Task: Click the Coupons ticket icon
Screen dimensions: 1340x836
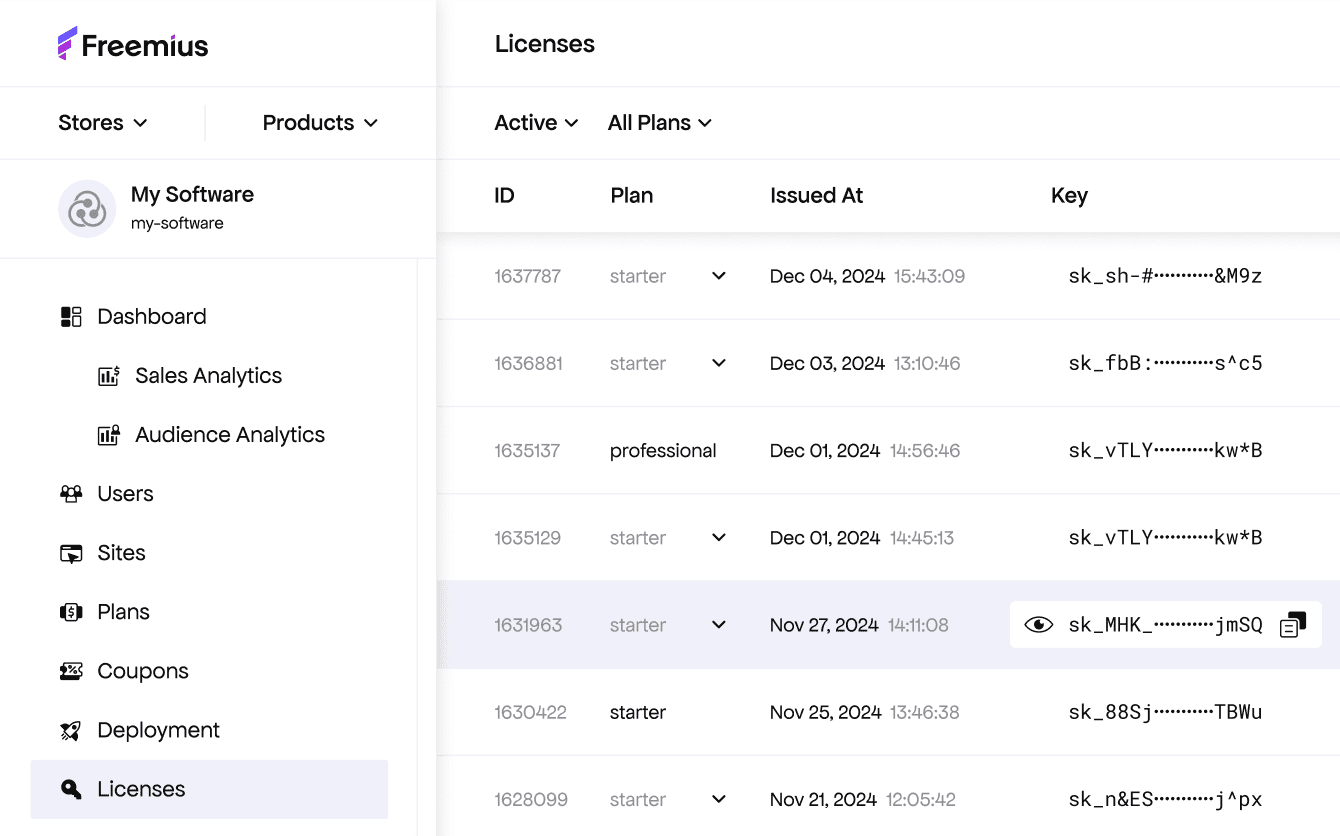Action: [71, 671]
